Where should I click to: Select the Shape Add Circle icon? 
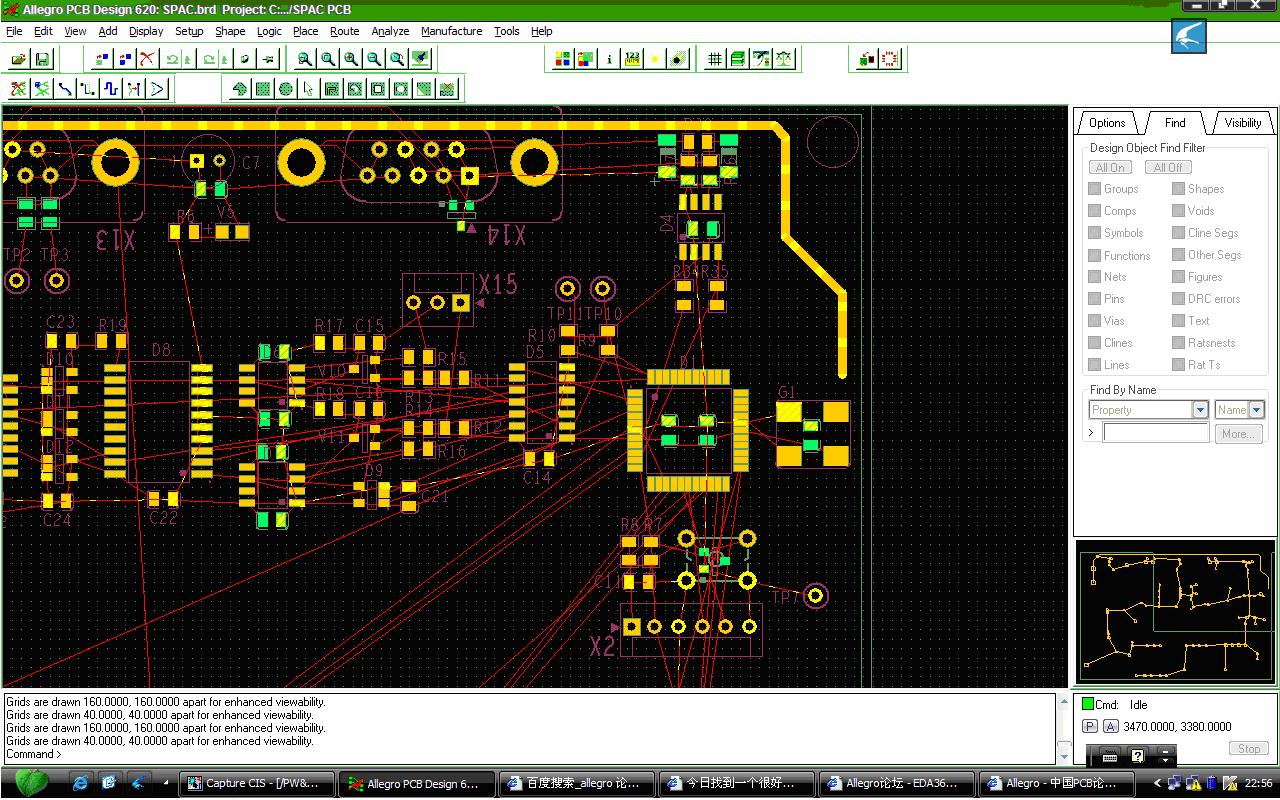(x=286, y=89)
